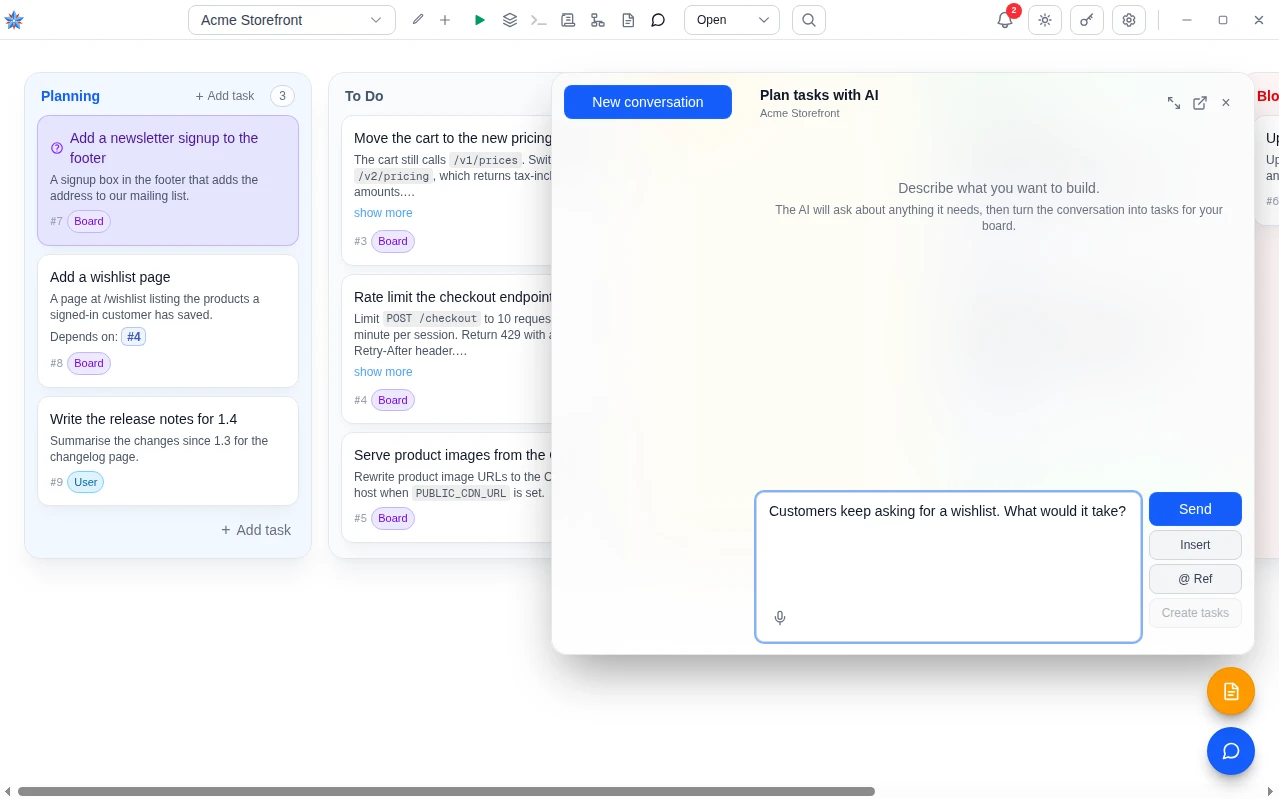Close the Plan tasks with AI panel
Viewport: 1279px width, 799px height.
tap(1226, 103)
